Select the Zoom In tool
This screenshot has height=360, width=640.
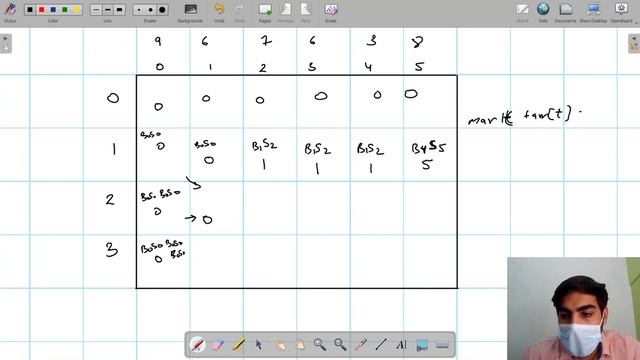[x=320, y=345]
